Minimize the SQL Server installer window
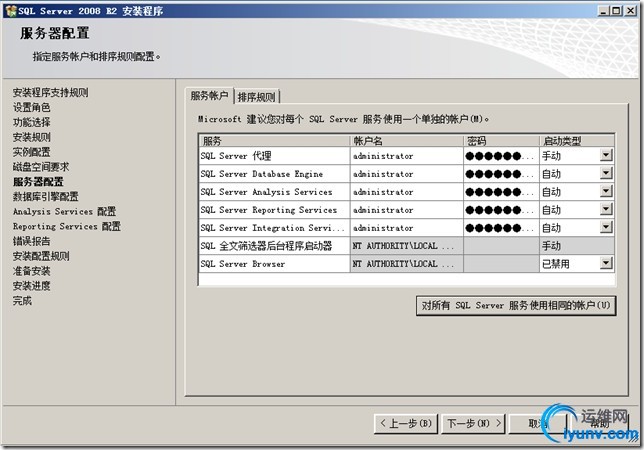 603,11
